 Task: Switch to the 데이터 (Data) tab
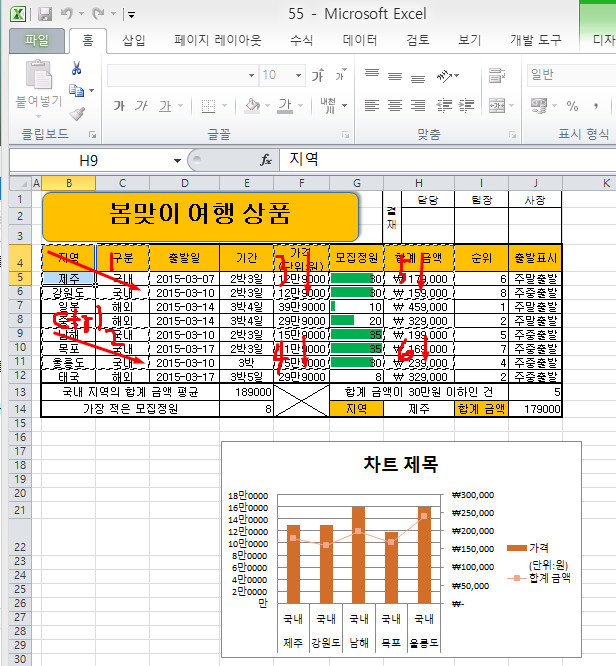(x=359, y=40)
